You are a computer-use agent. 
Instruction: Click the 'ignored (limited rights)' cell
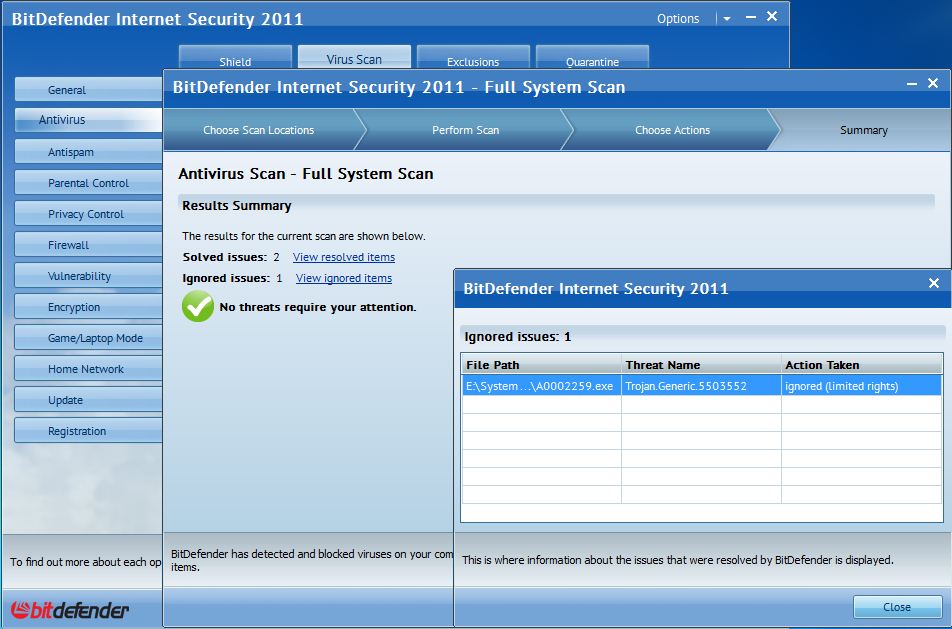click(862, 386)
